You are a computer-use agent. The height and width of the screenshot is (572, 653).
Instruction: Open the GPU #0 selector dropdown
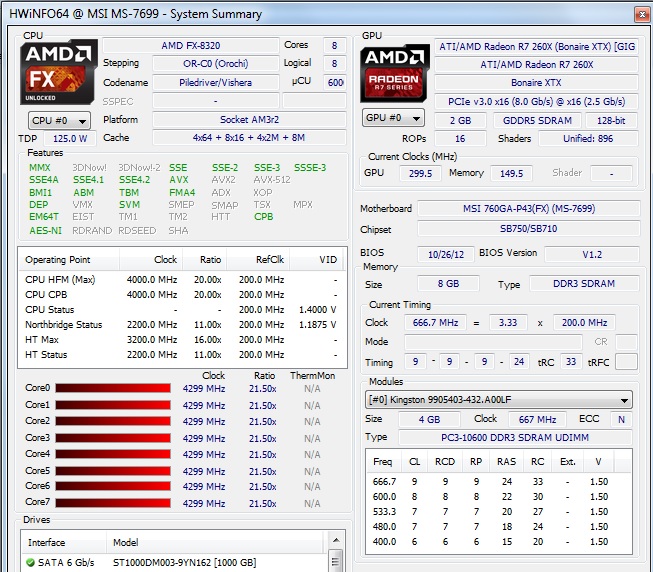pos(394,118)
